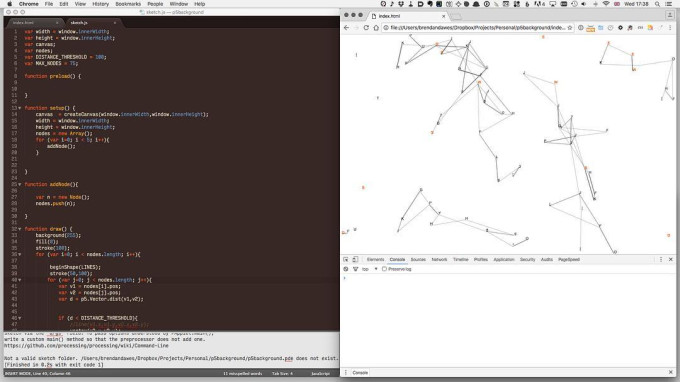Viewport: 680px width, 382px height.
Task: Collapse the draw function fold arrow
Action: (x=20, y=229)
